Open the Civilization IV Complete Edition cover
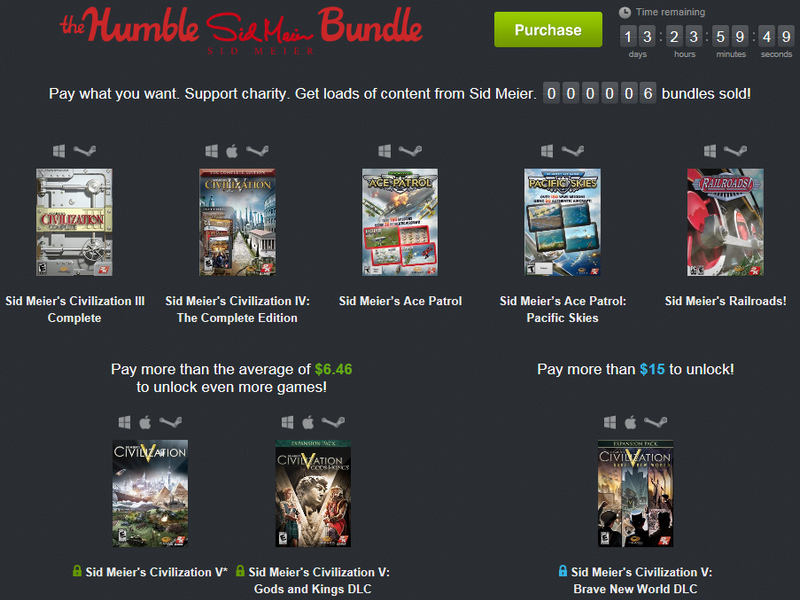 pyautogui.click(x=237, y=222)
